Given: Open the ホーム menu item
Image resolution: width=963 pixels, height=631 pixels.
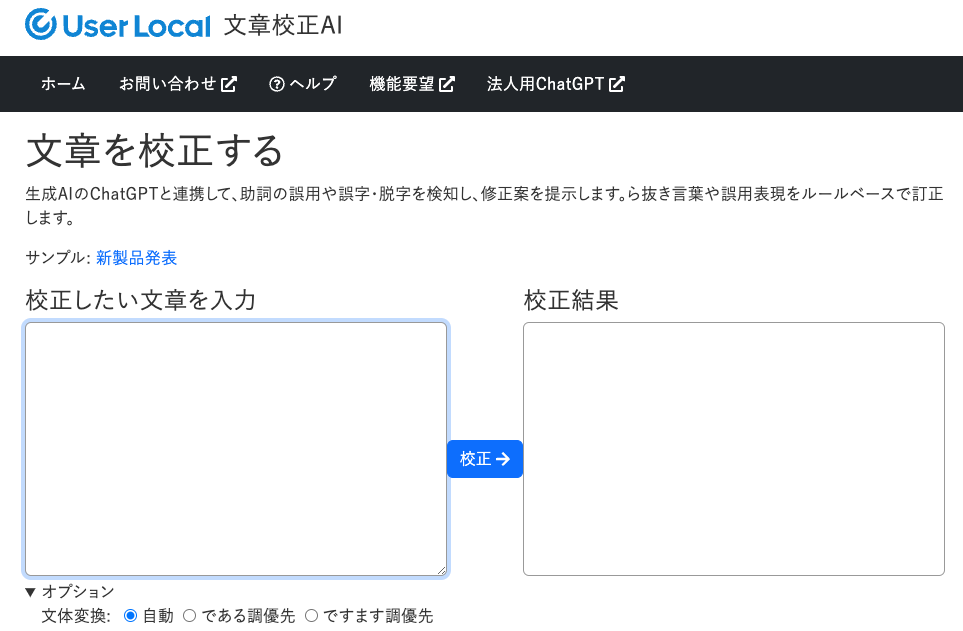Looking at the screenshot, I should (62, 84).
